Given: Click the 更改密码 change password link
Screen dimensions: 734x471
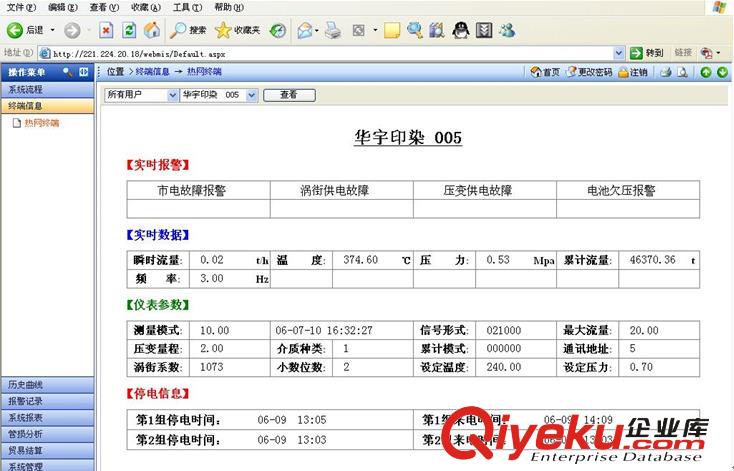Looking at the screenshot, I should 589,72.
